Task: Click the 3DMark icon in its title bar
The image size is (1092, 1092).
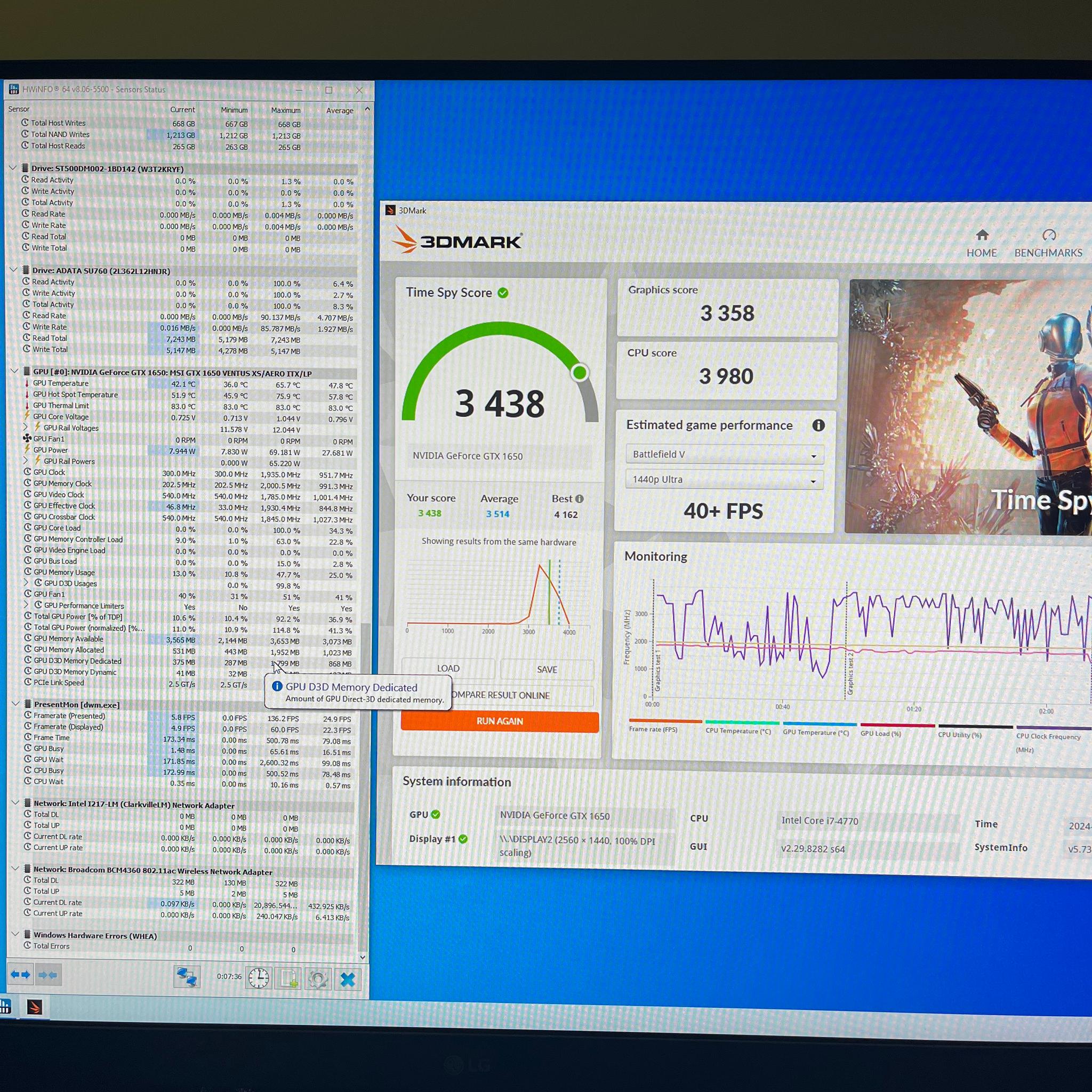Action: pyautogui.click(x=390, y=210)
